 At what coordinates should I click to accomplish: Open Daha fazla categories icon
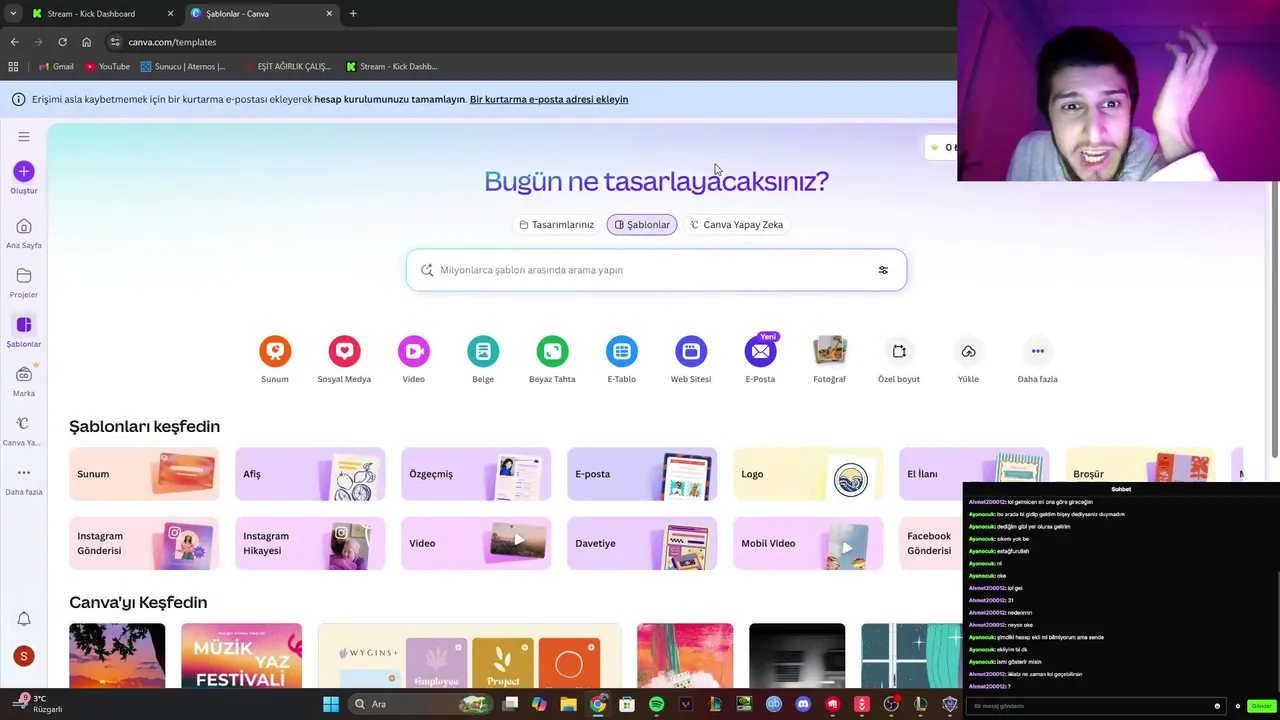click(x=1037, y=351)
